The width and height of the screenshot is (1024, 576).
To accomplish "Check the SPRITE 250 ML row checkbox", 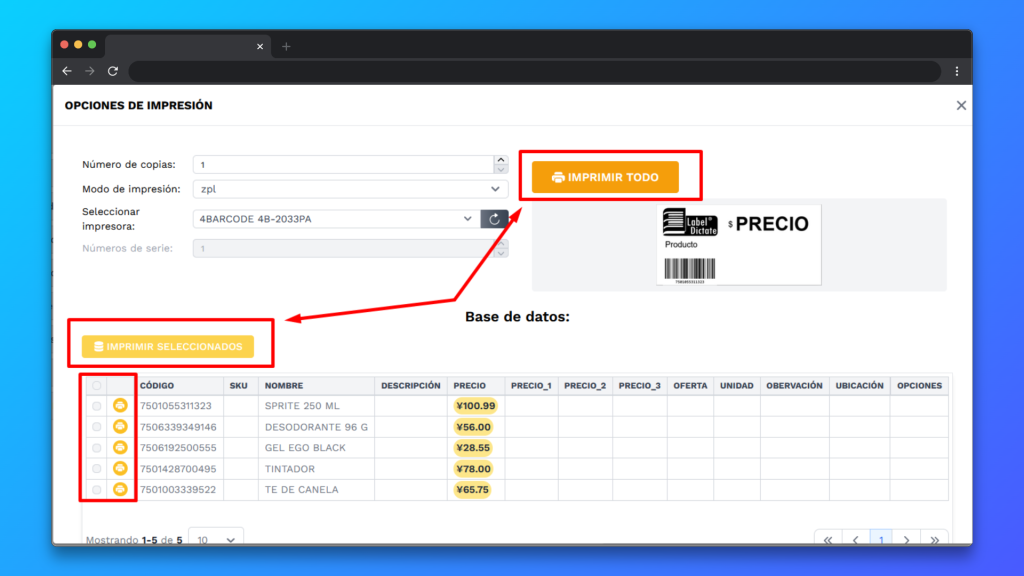I will [97, 406].
